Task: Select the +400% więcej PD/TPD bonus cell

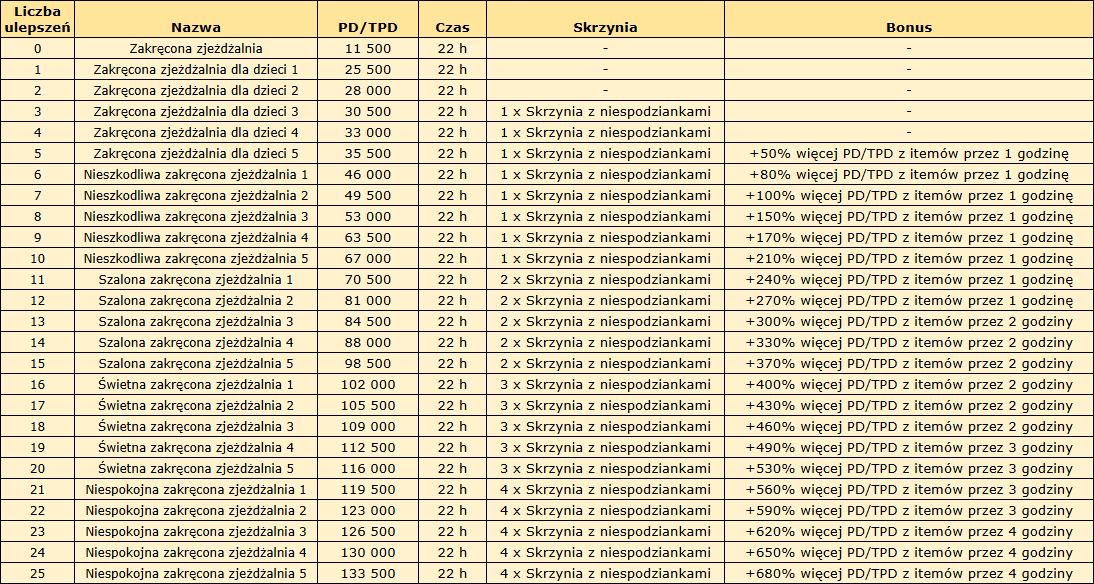Action: coord(908,384)
